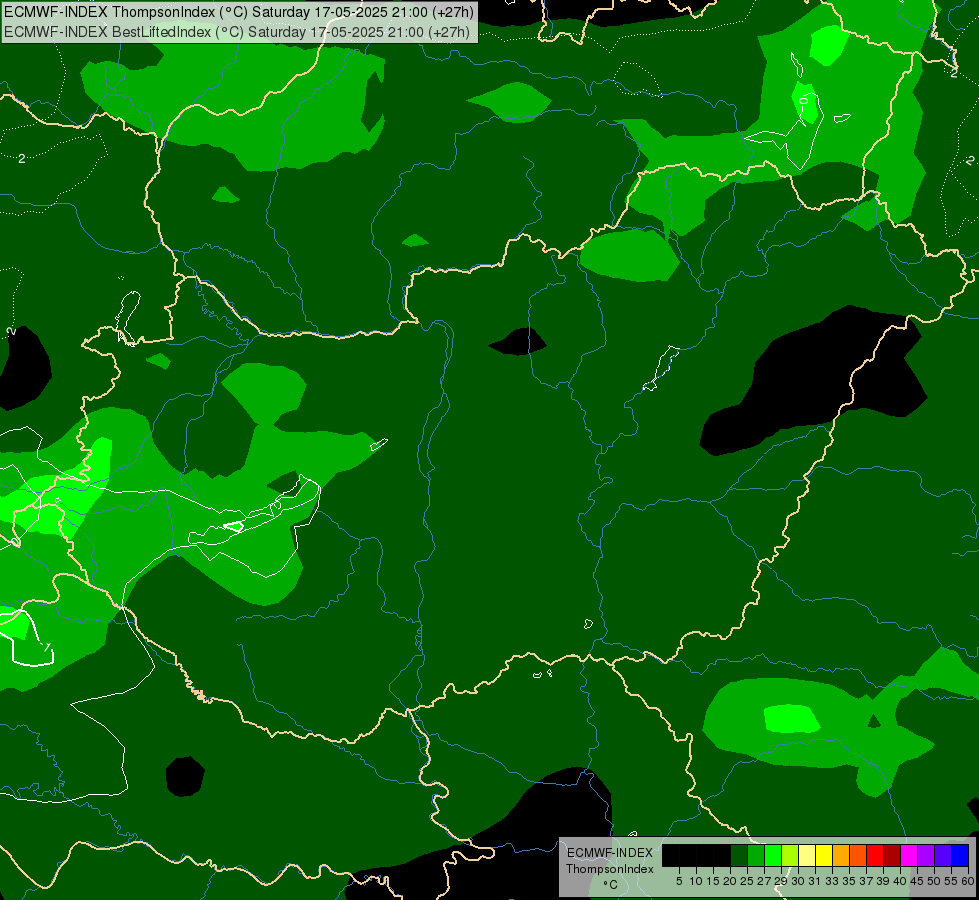Image resolution: width=979 pixels, height=900 pixels.
Task: Click legend tick value 5
Action: [679, 881]
